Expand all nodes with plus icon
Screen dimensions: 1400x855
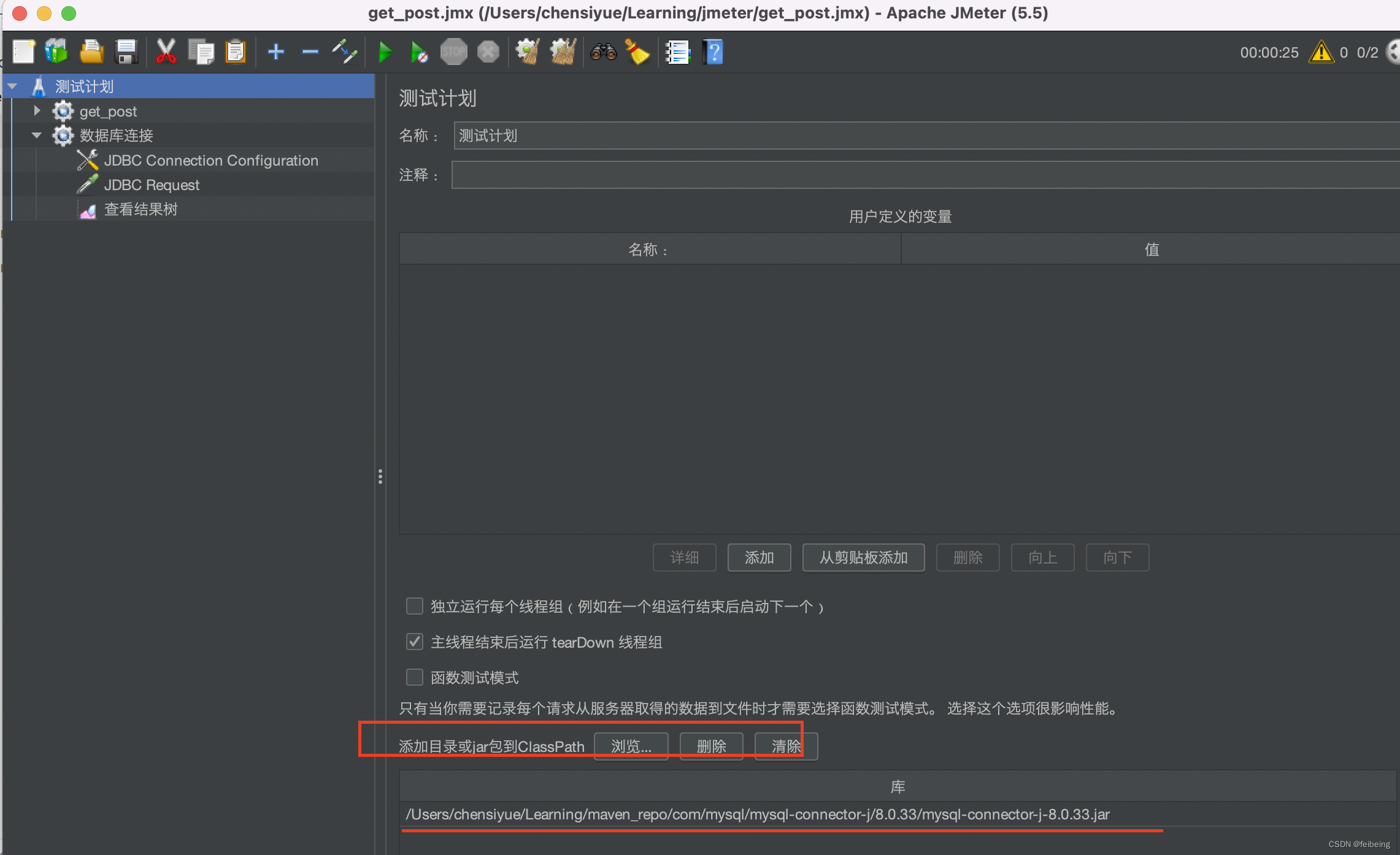tap(276, 52)
